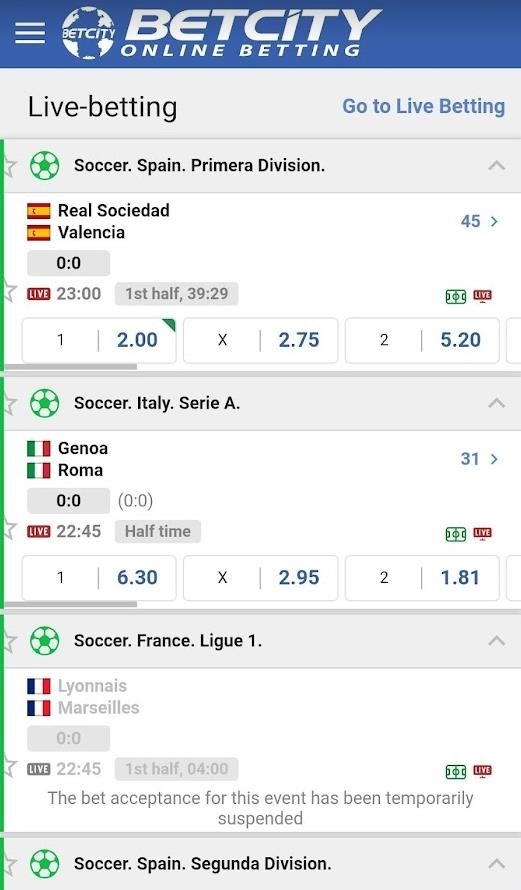Collapse the France Ligue 1 section

(x=497, y=641)
